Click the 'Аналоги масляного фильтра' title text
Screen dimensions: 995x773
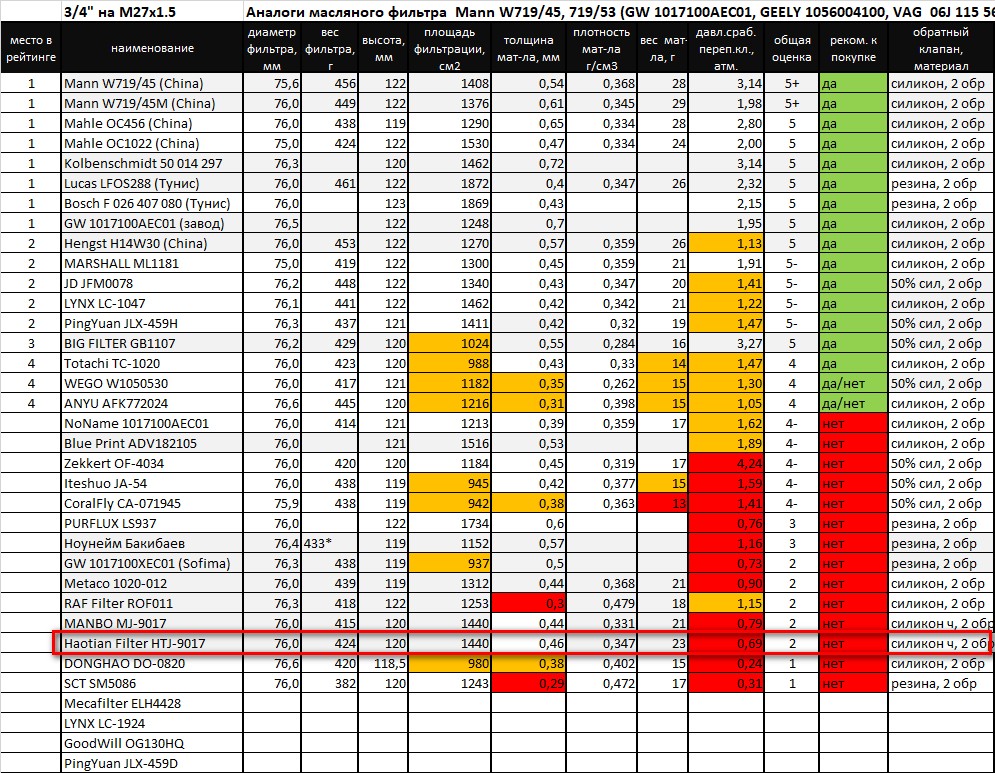(346, 11)
